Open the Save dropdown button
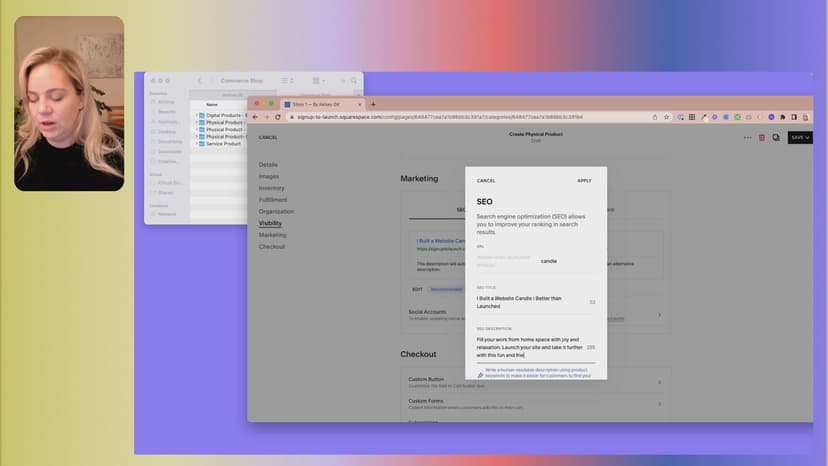 click(x=800, y=137)
